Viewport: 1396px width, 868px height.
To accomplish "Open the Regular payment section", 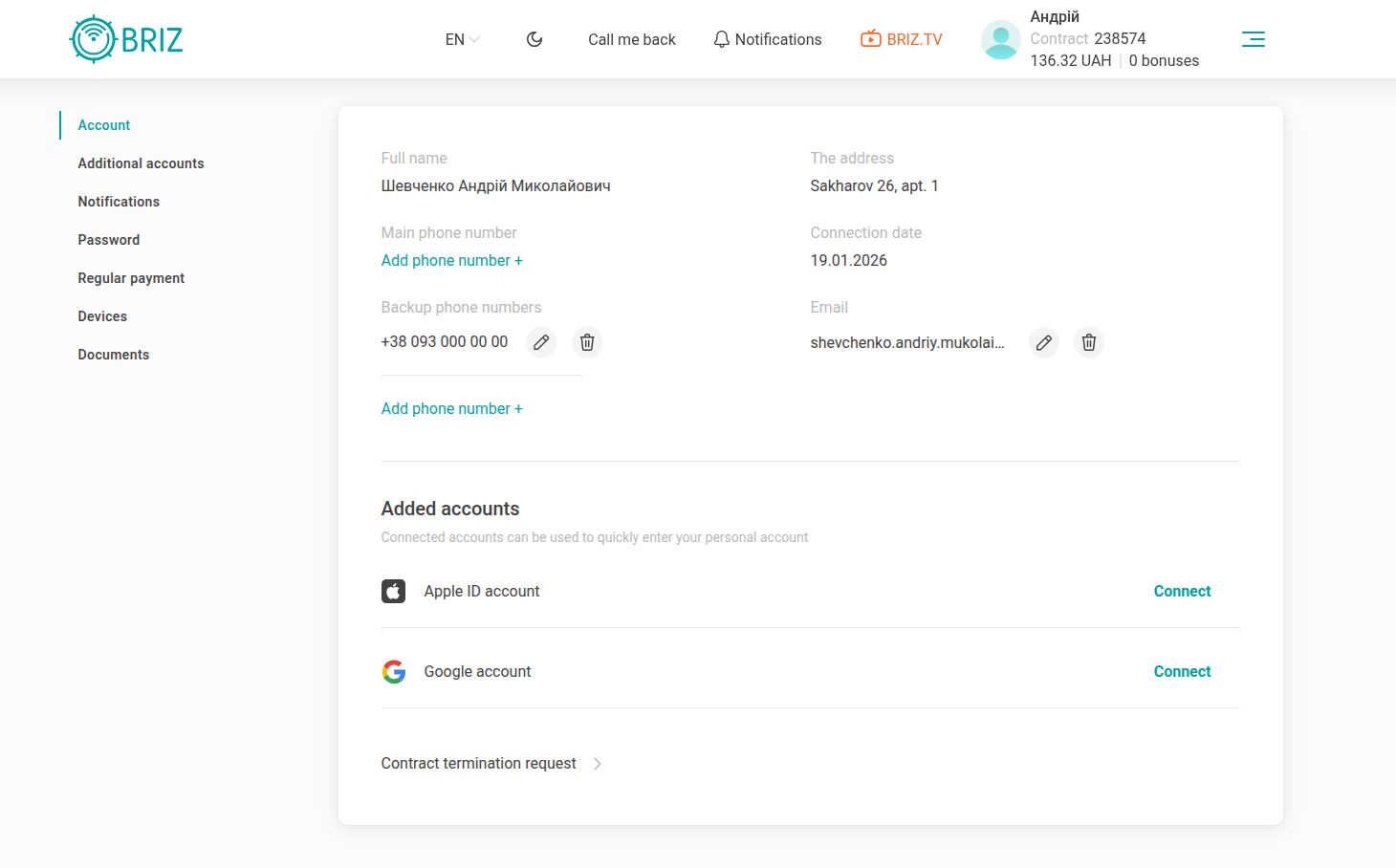I will tap(131, 278).
